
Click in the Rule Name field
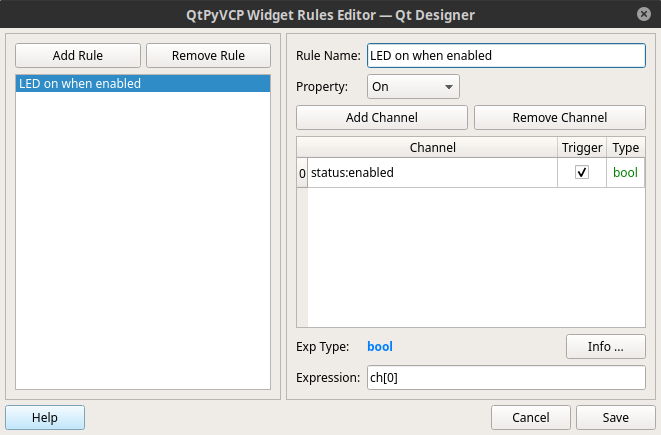pos(506,55)
